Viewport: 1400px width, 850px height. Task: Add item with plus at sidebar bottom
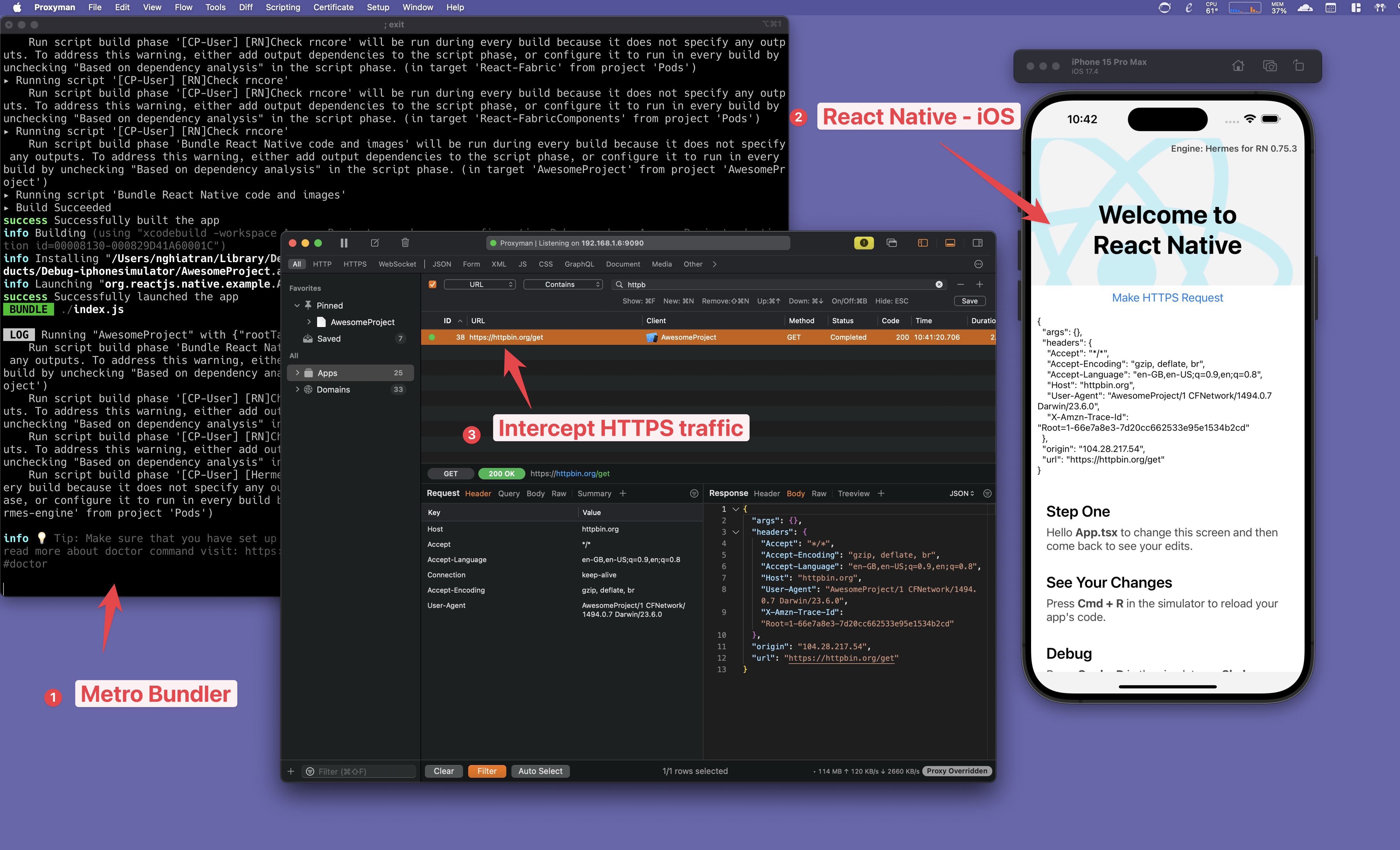tap(291, 771)
